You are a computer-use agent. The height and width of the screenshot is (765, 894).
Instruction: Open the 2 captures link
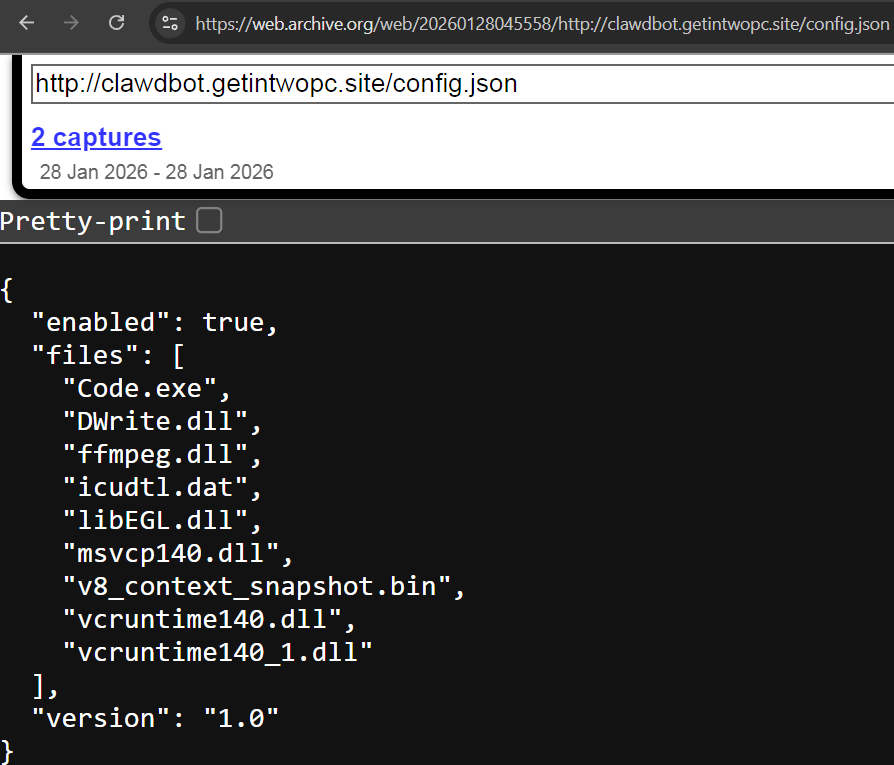pos(96,137)
